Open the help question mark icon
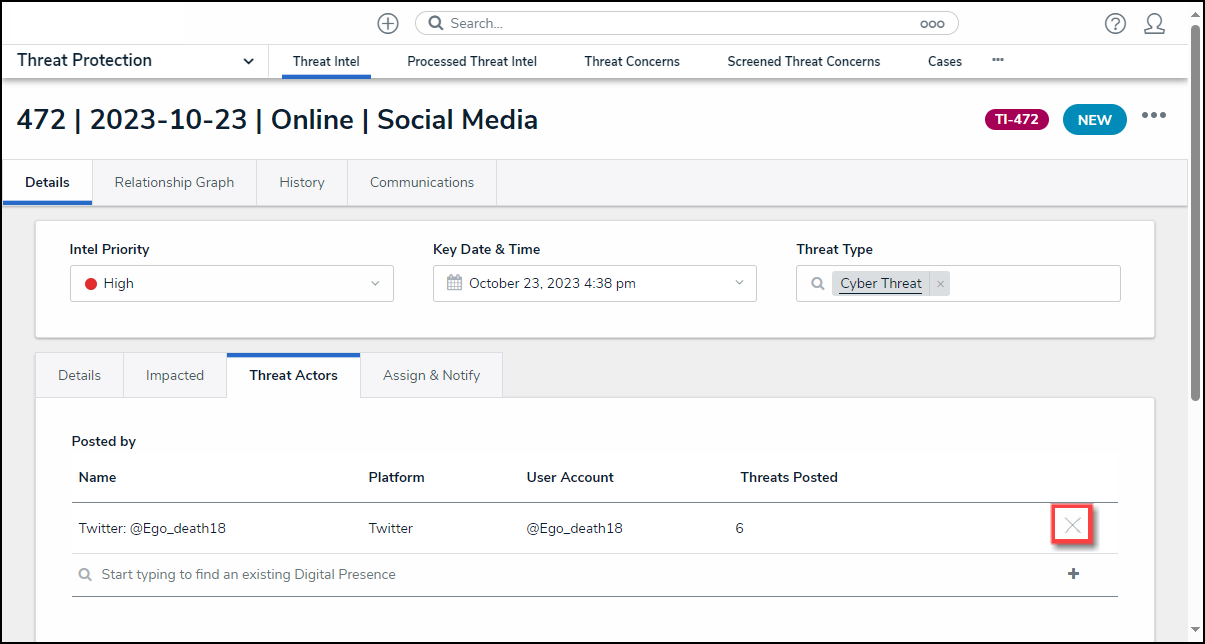The image size is (1205, 644). [1115, 23]
